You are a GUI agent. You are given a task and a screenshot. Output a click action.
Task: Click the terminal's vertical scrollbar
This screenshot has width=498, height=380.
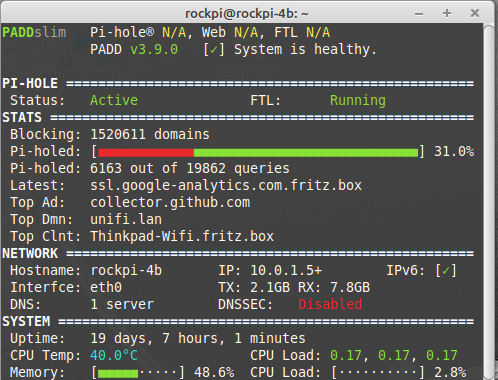[489, 202]
